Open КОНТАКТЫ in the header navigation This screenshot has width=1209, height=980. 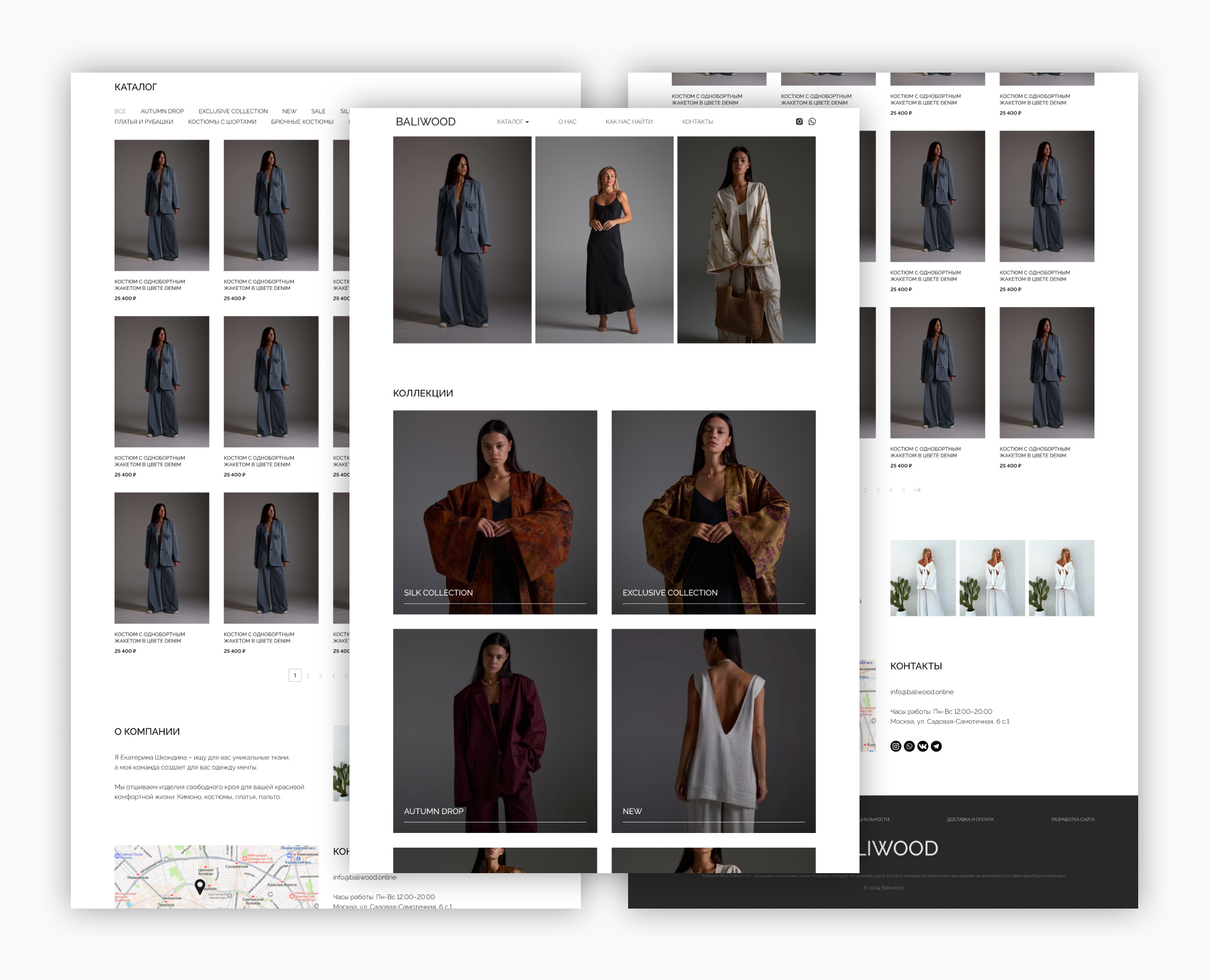(697, 122)
